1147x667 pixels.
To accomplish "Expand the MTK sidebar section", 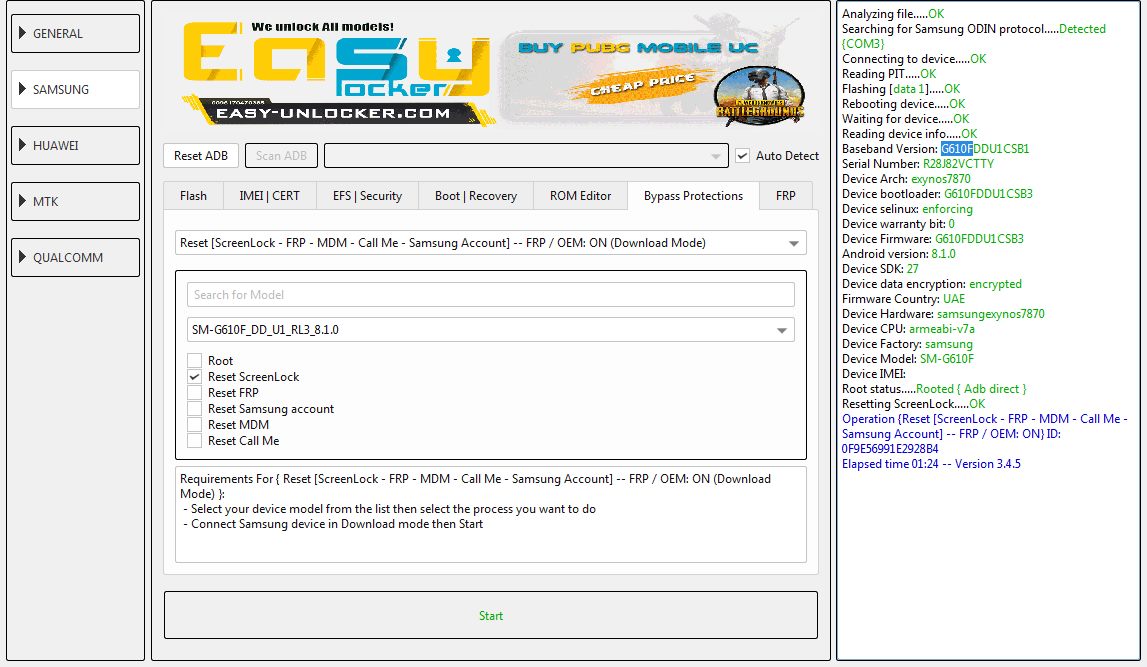I will [75, 201].
